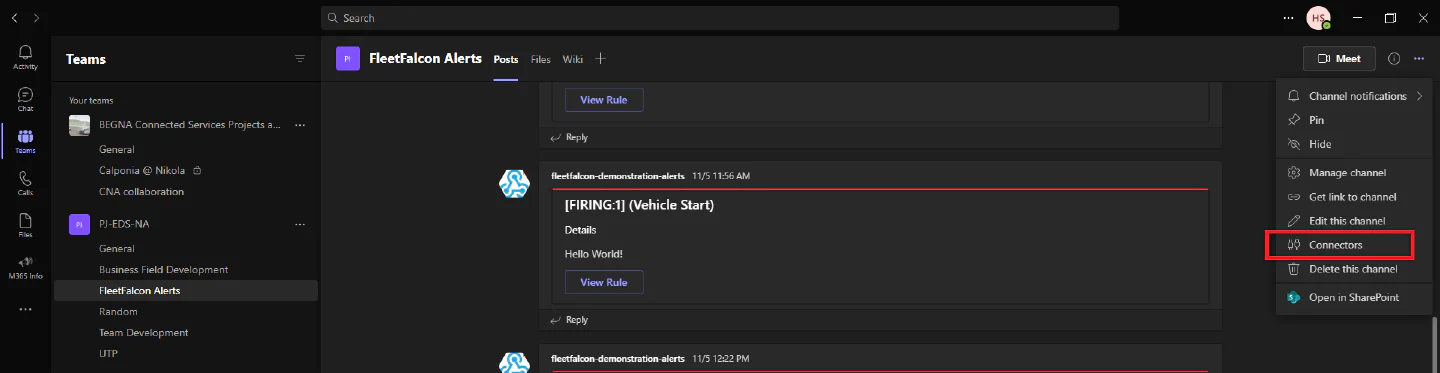Select Delete this channel
The height and width of the screenshot is (373, 1440).
tap(1355, 269)
